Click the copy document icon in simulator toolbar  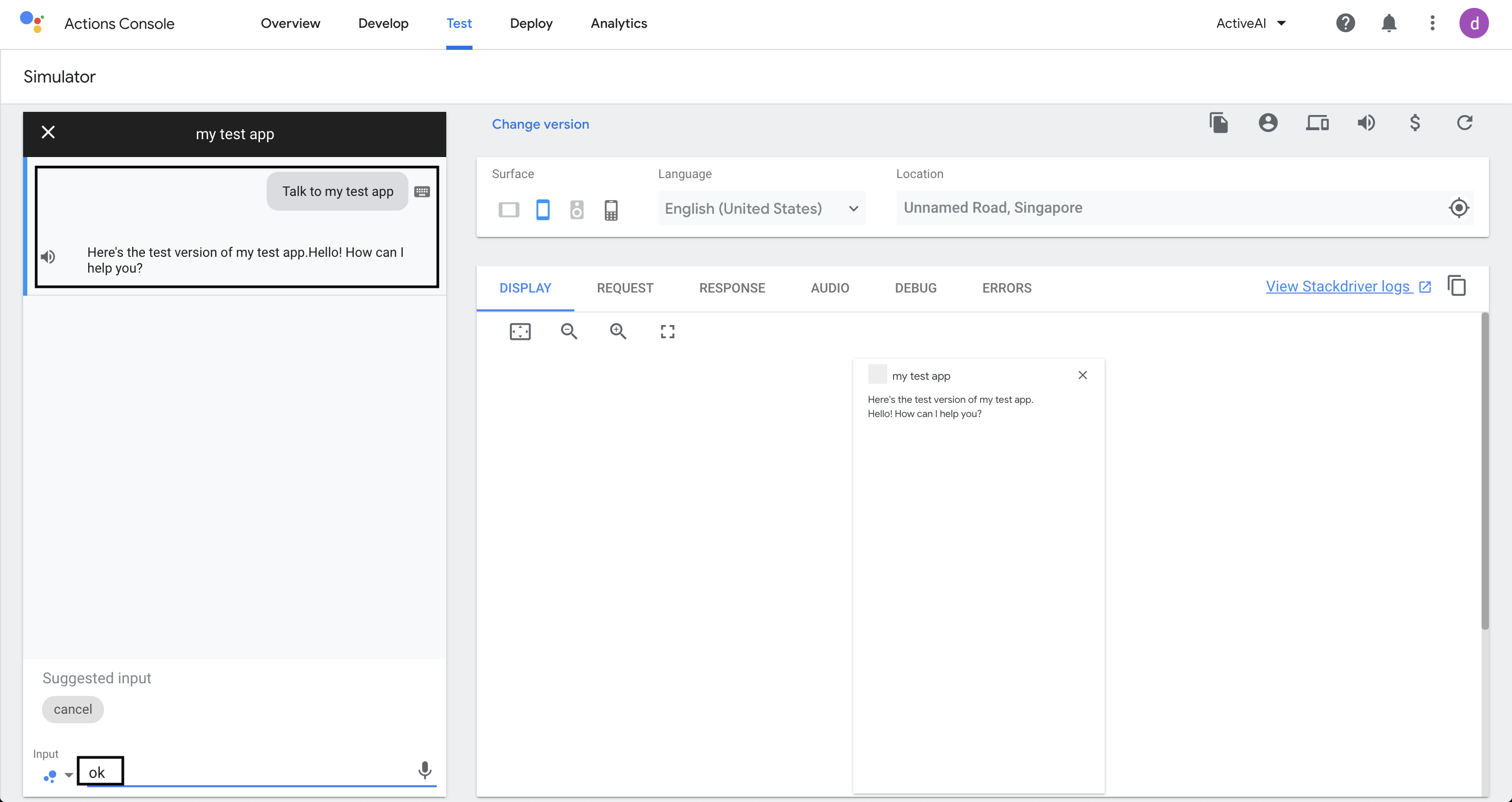(1219, 123)
